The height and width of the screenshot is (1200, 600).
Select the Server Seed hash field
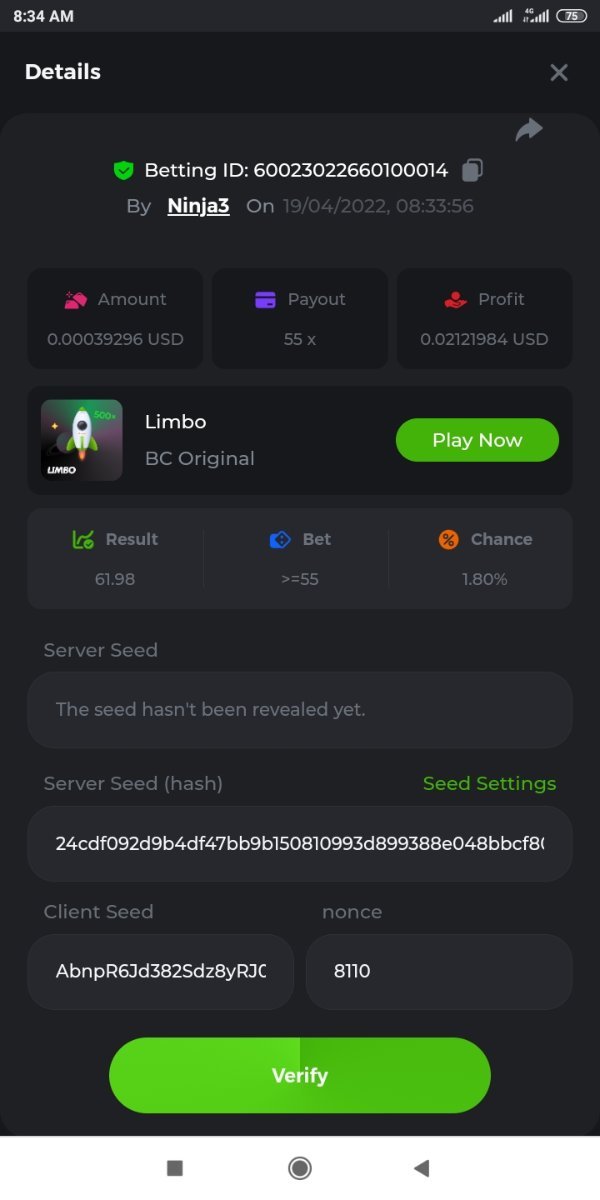click(x=300, y=843)
